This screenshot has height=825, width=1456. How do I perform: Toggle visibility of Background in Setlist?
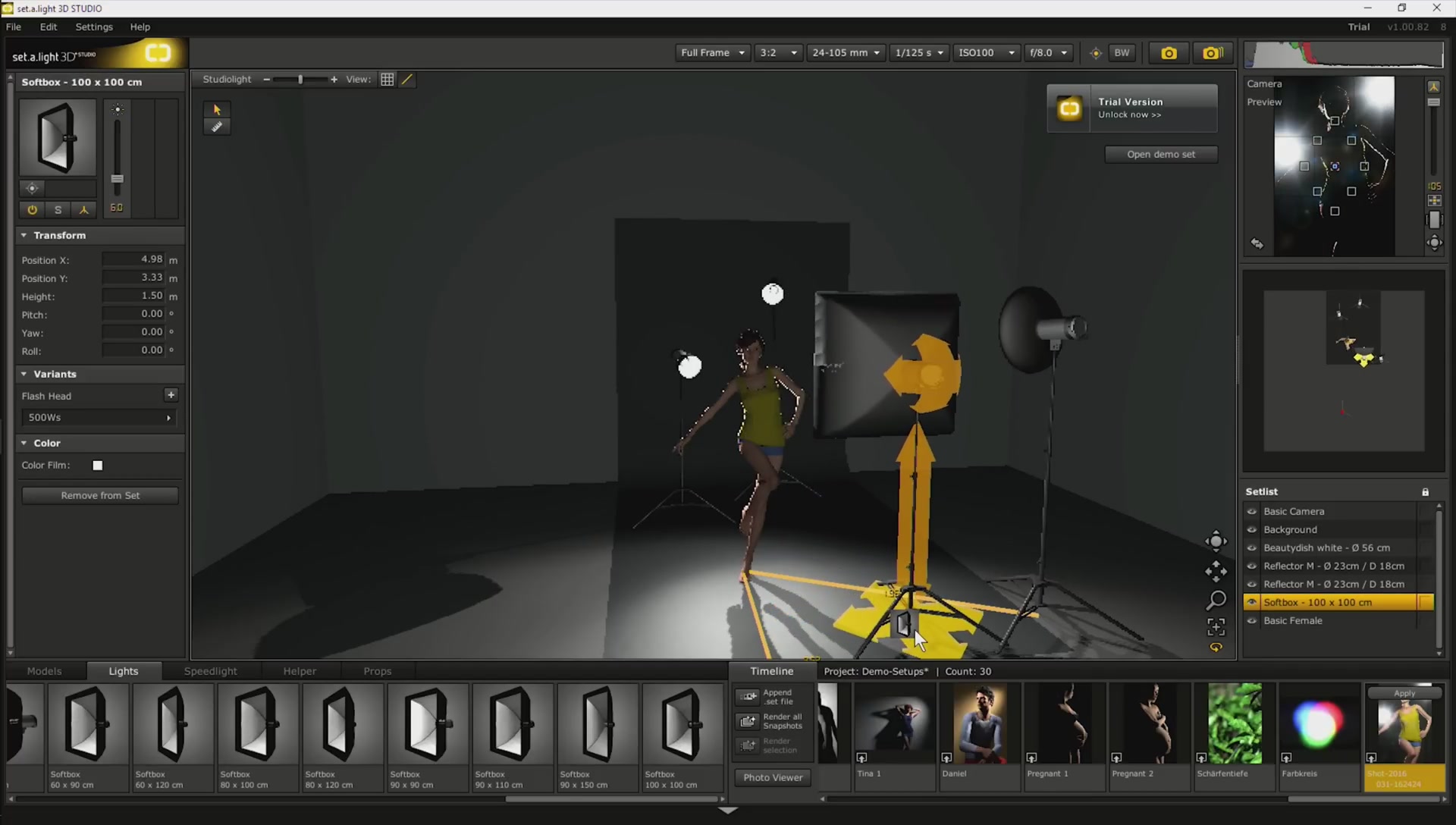[x=1252, y=530]
